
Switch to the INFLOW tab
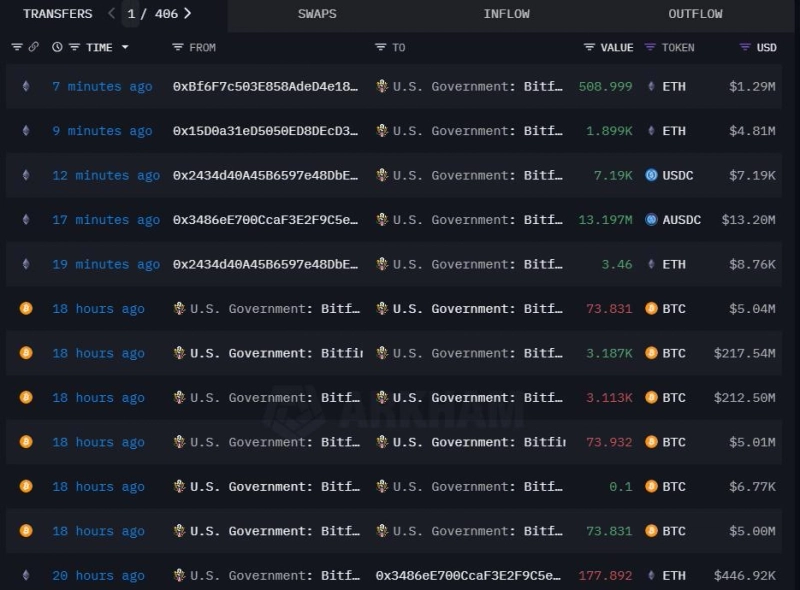pyautogui.click(x=506, y=14)
